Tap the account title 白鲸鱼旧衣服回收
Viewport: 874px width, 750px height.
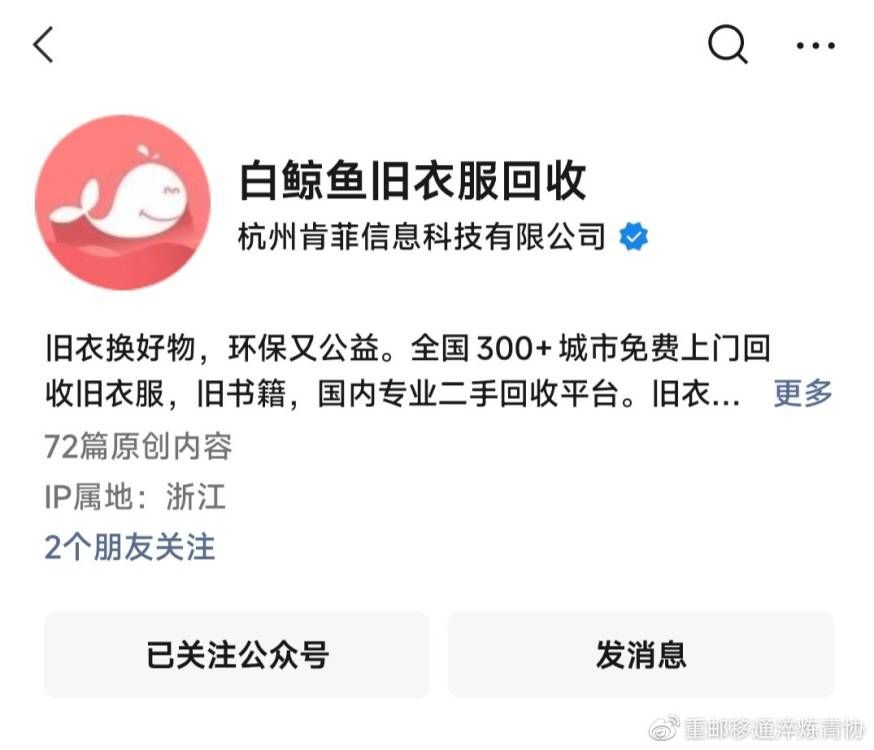[x=412, y=180]
